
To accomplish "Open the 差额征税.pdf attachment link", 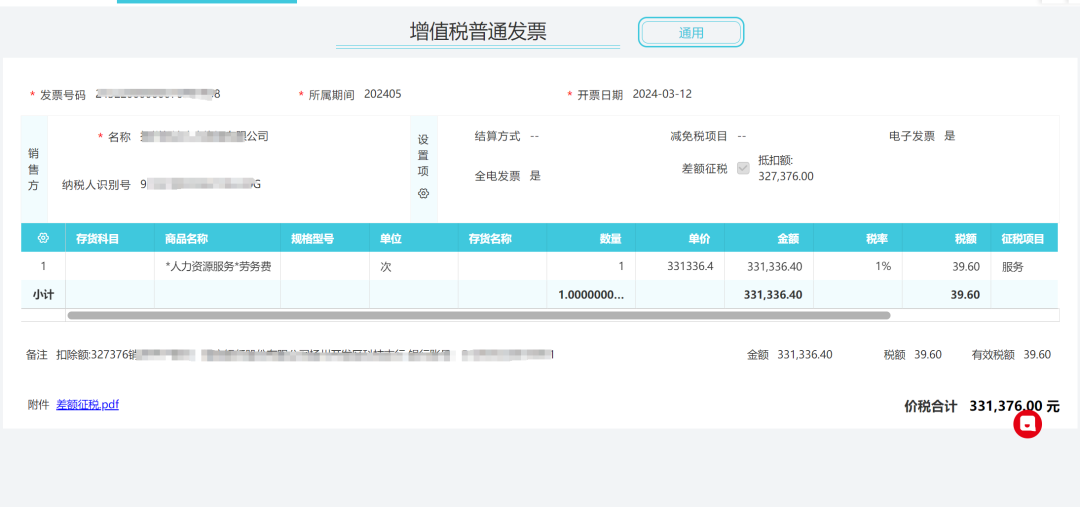I will [87, 405].
